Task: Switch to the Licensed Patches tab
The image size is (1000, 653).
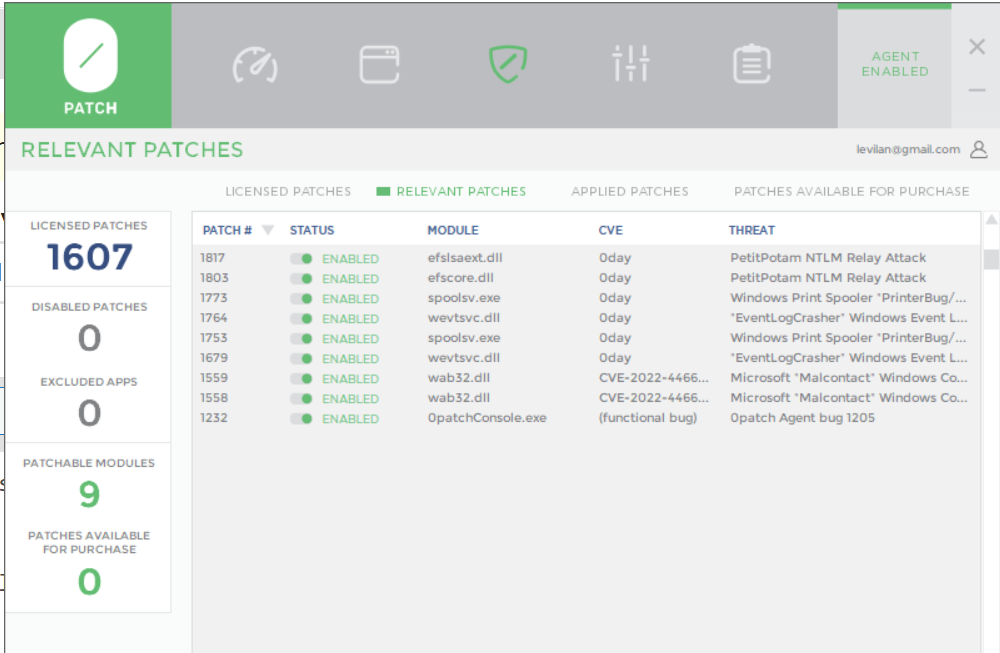Action: pos(288,191)
